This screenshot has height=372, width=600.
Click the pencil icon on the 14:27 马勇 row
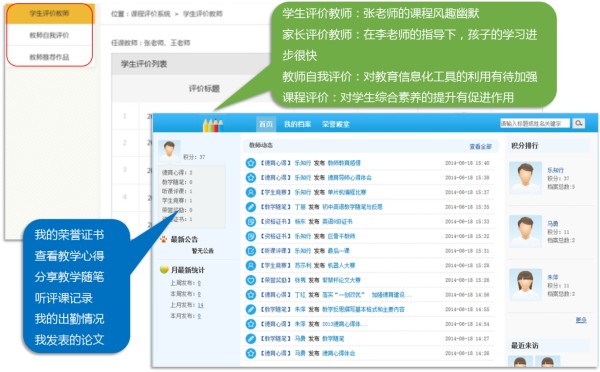point(251,339)
